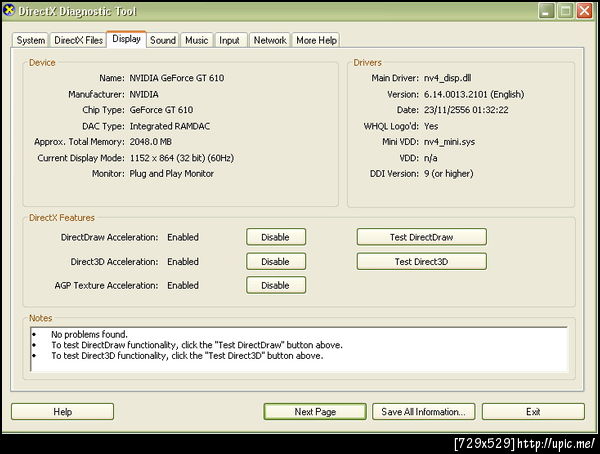Click the note about testing DirectDraw functionality
This screenshot has height=454, width=600.
click(x=197, y=345)
